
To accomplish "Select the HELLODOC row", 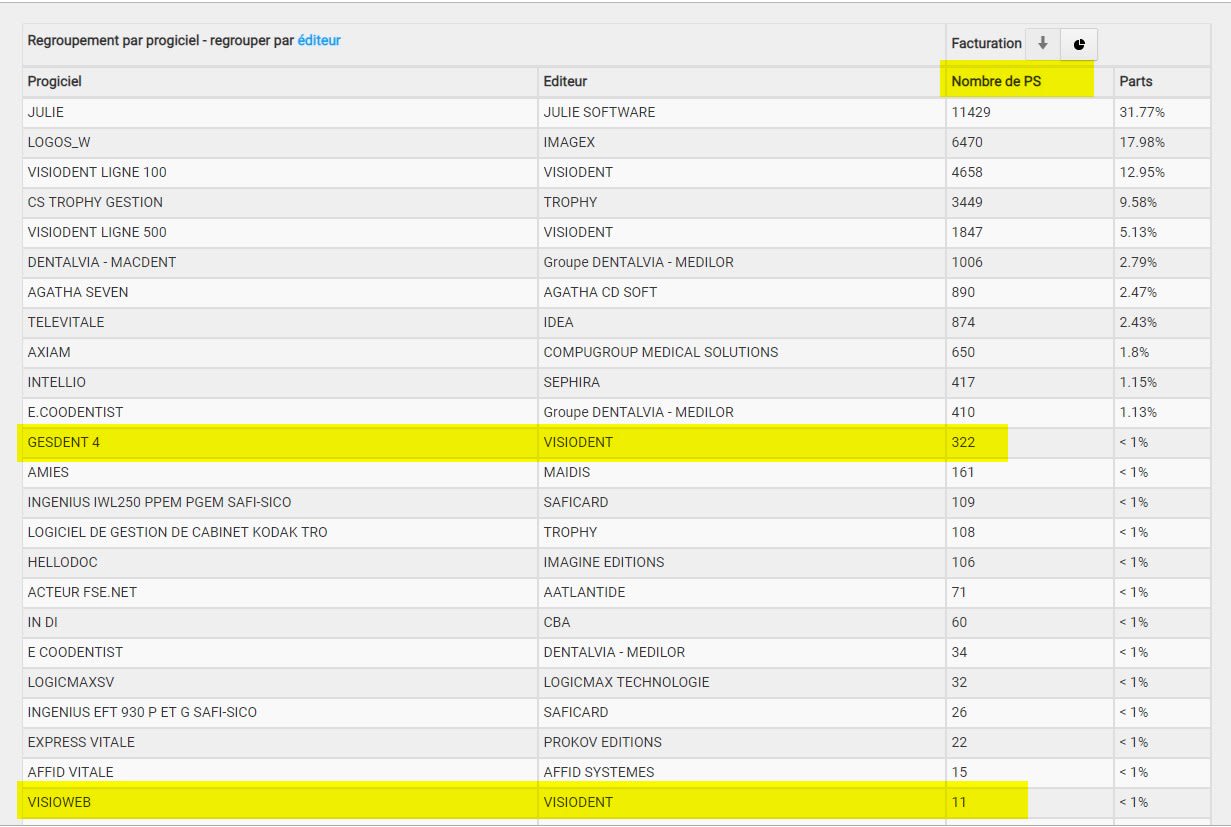I will 62,562.
